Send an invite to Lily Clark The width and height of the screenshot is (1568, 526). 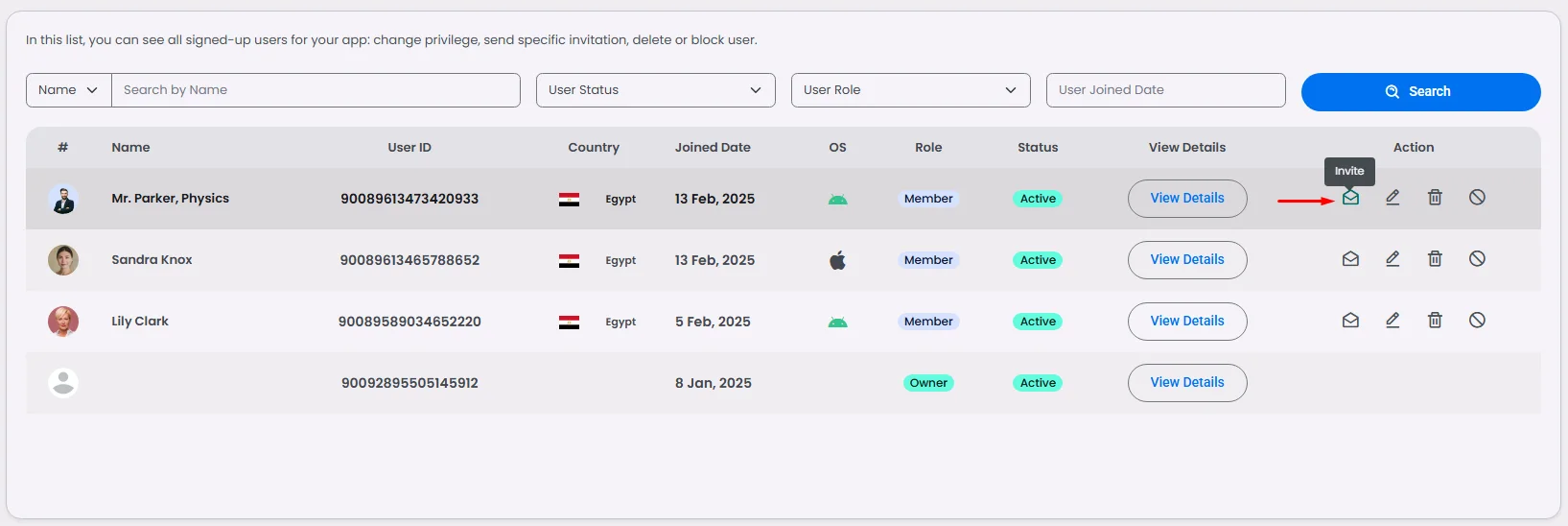tap(1350, 321)
